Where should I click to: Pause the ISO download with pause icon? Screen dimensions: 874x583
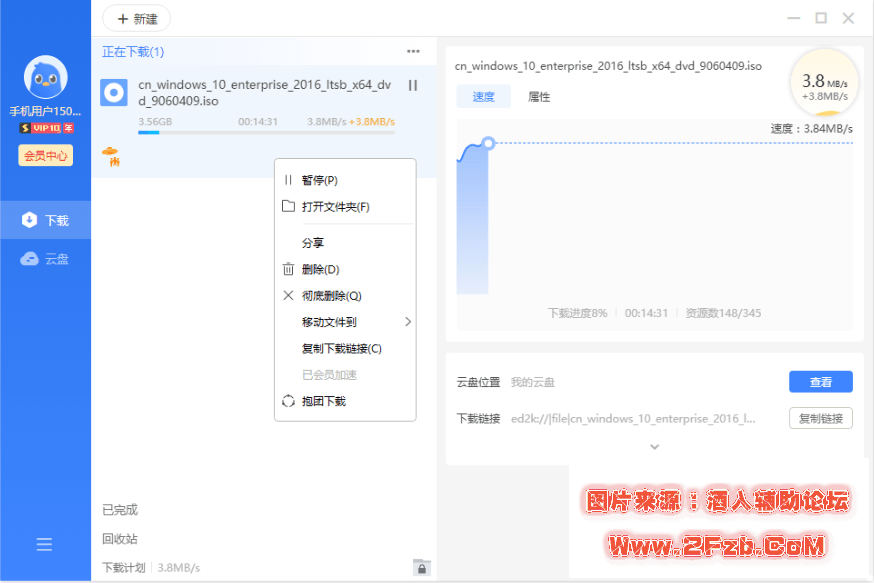click(412, 85)
